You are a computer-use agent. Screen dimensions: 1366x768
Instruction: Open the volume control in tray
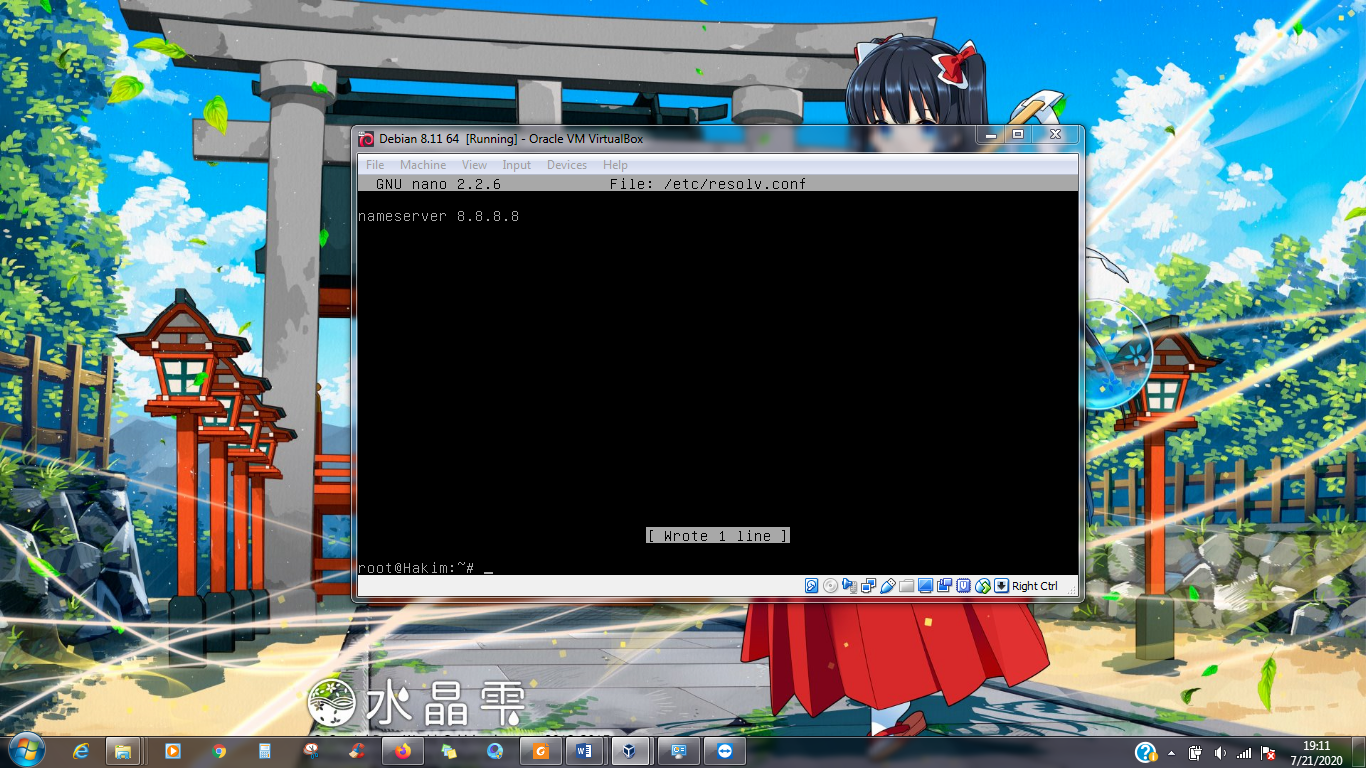click(x=1220, y=752)
